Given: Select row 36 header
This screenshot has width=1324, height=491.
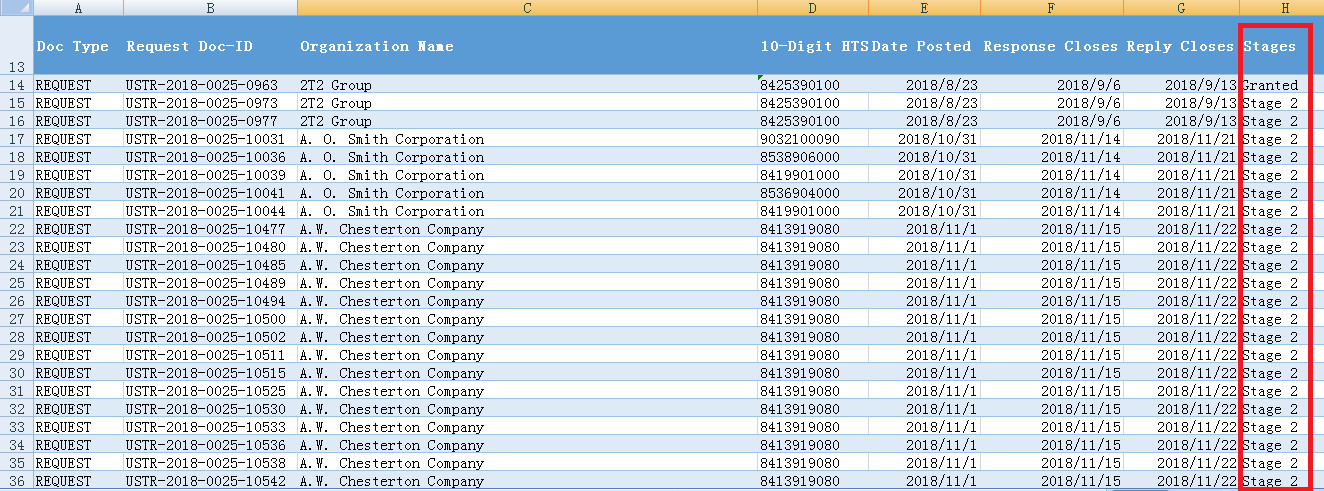Looking at the screenshot, I should click(x=16, y=481).
